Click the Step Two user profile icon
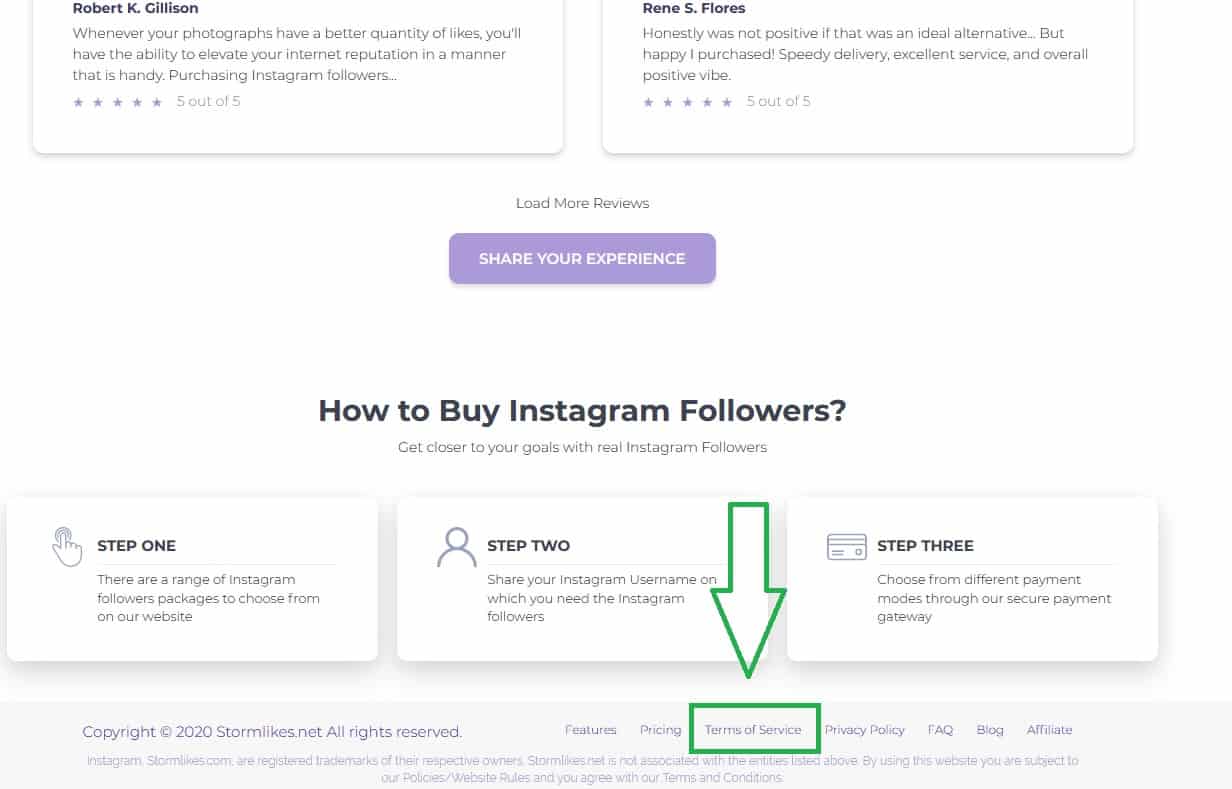This screenshot has width=1232, height=789. click(x=457, y=547)
